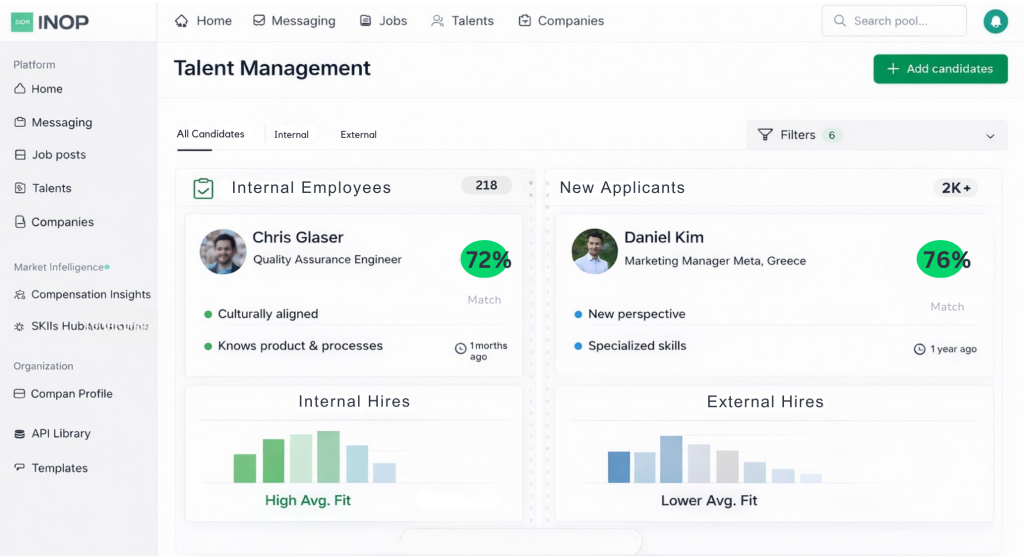Click Daniel Kim's profile photo
The width and height of the screenshot is (1024, 557).
pos(594,251)
